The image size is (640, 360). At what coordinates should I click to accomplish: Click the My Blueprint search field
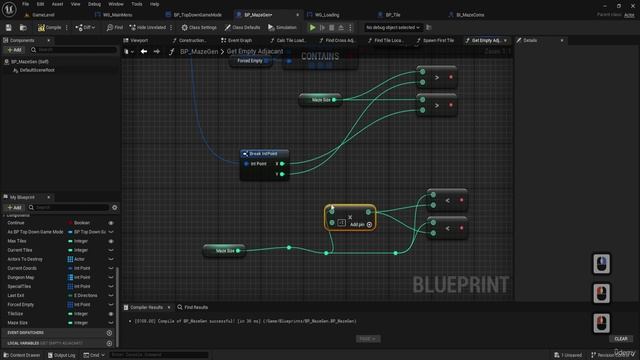[69, 207]
